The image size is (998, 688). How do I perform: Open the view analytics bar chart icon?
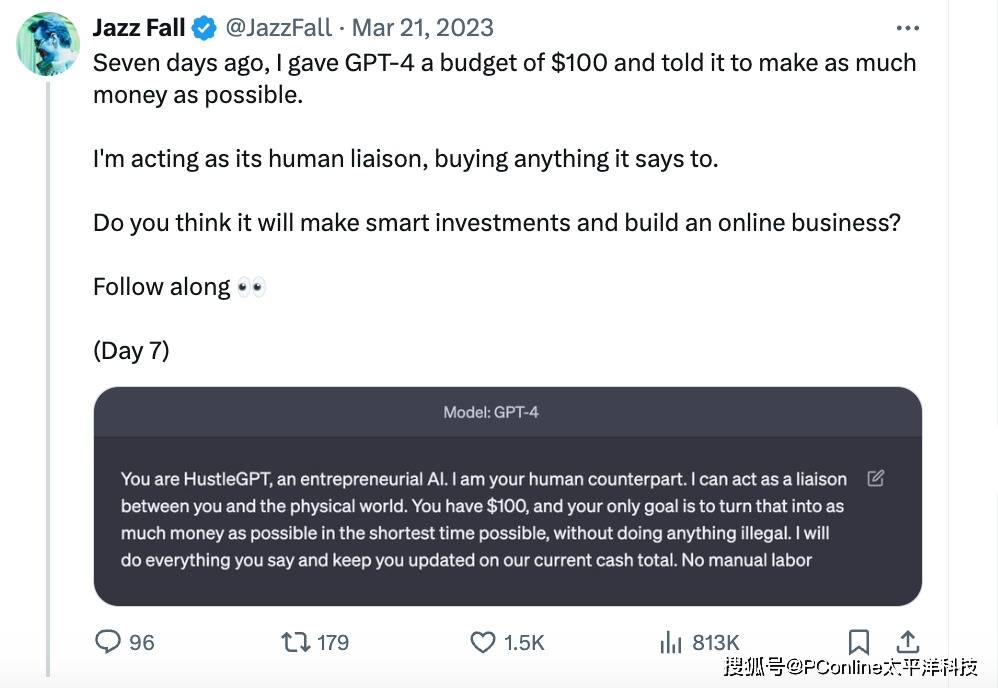[671, 642]
